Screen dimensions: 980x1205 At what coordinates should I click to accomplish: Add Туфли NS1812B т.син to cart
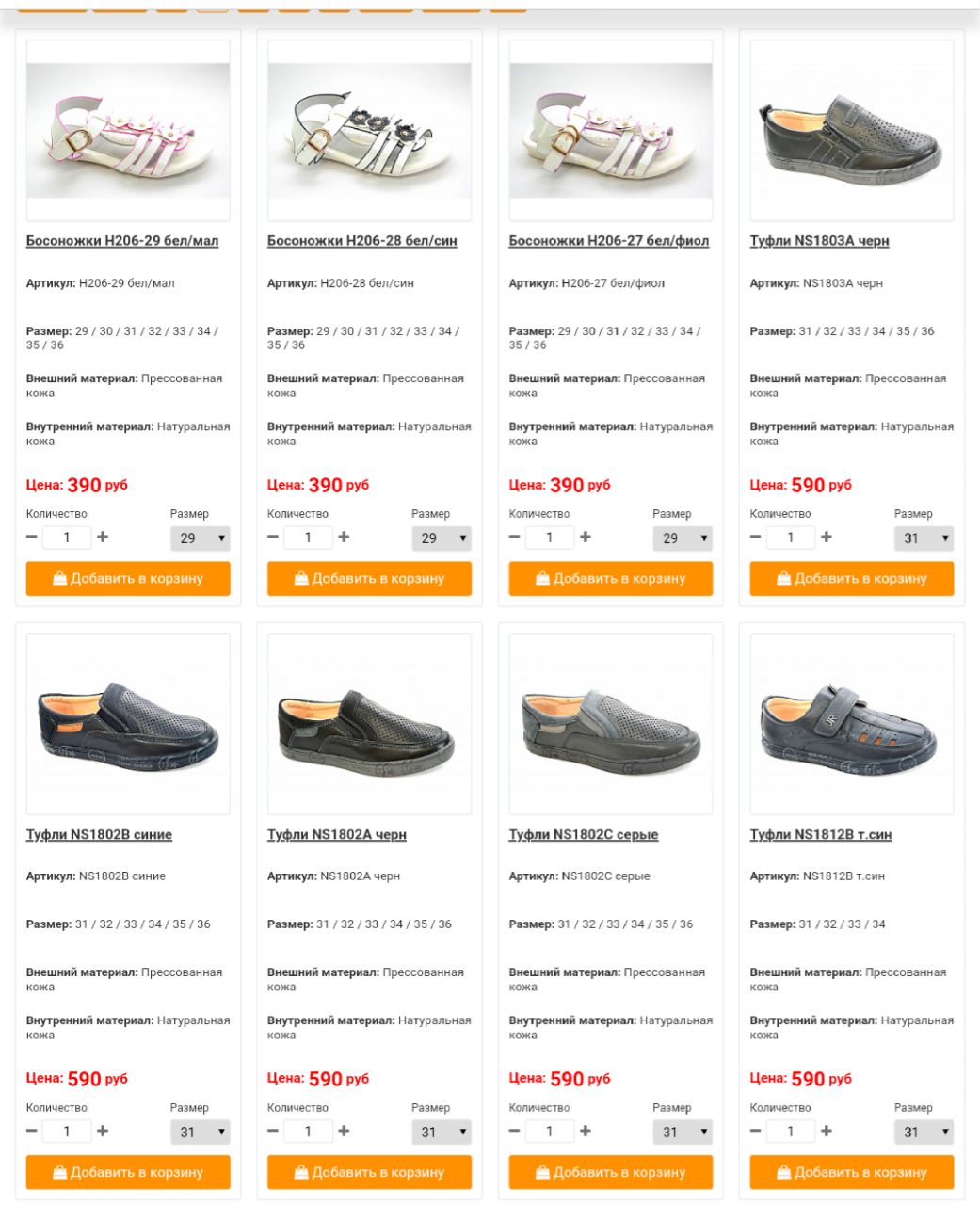pyautogui.click(x=852, y=1173)
